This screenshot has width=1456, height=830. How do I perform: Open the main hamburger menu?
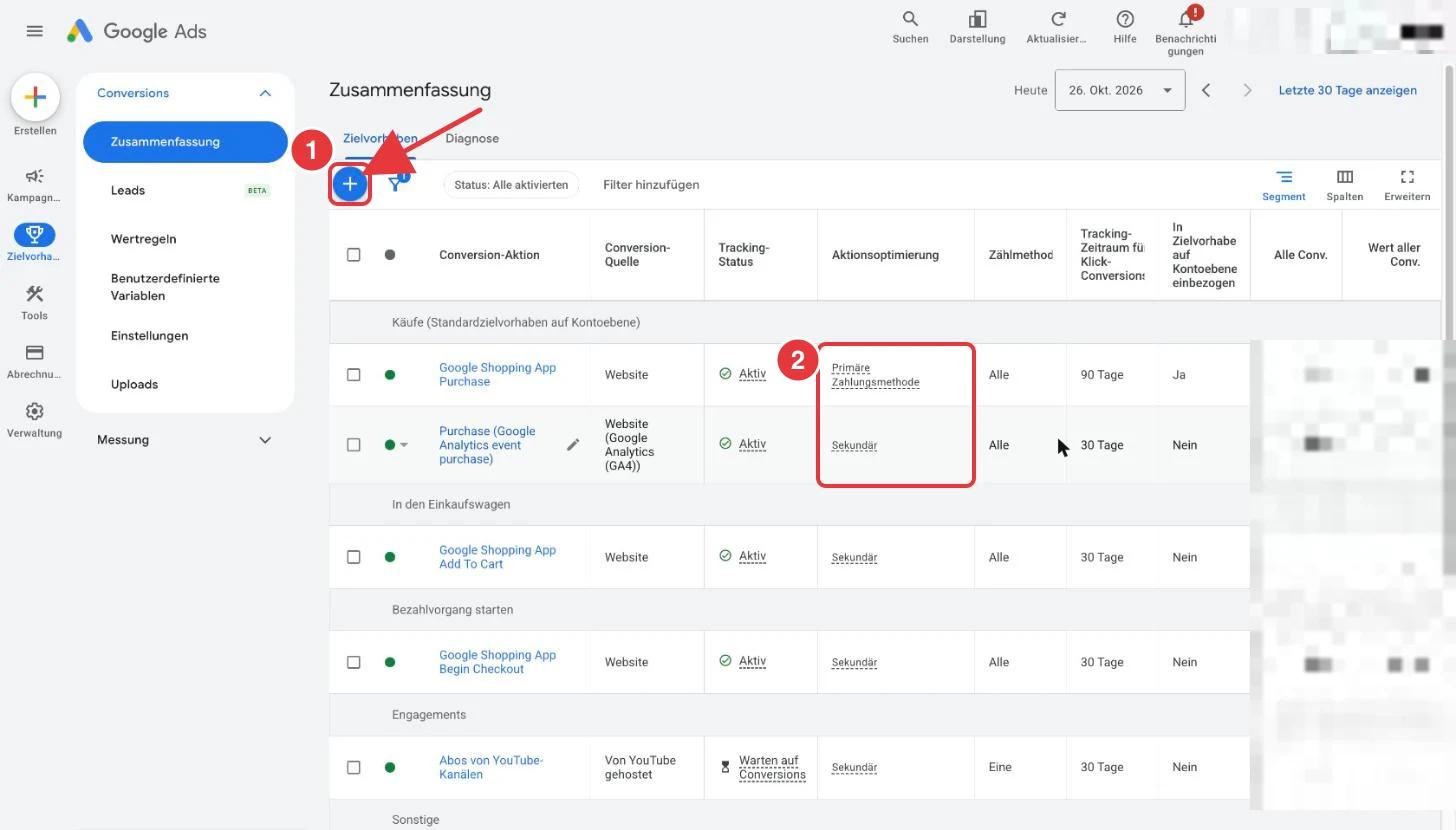point(34,31)
